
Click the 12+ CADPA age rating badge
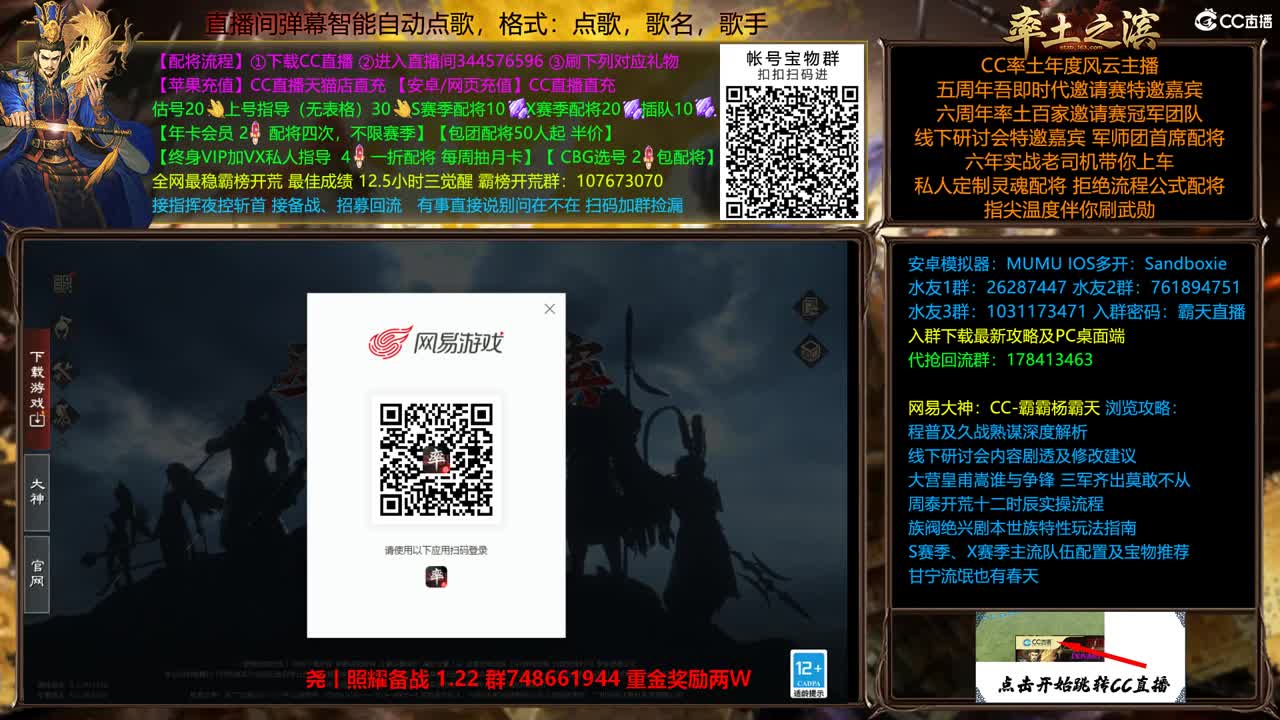click(x=808, y=674)
